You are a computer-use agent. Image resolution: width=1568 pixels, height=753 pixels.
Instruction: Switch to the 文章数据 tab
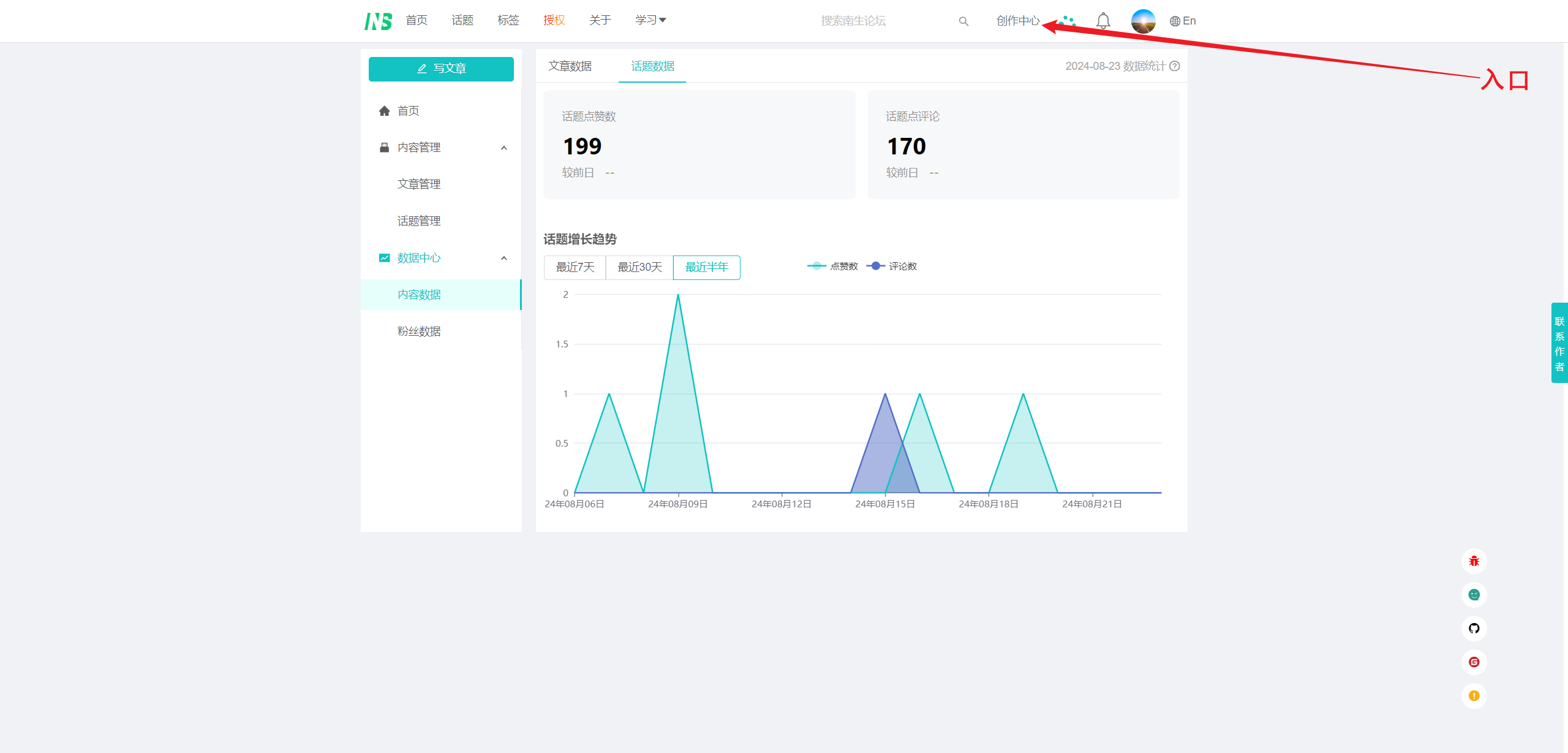pos(570,66)
